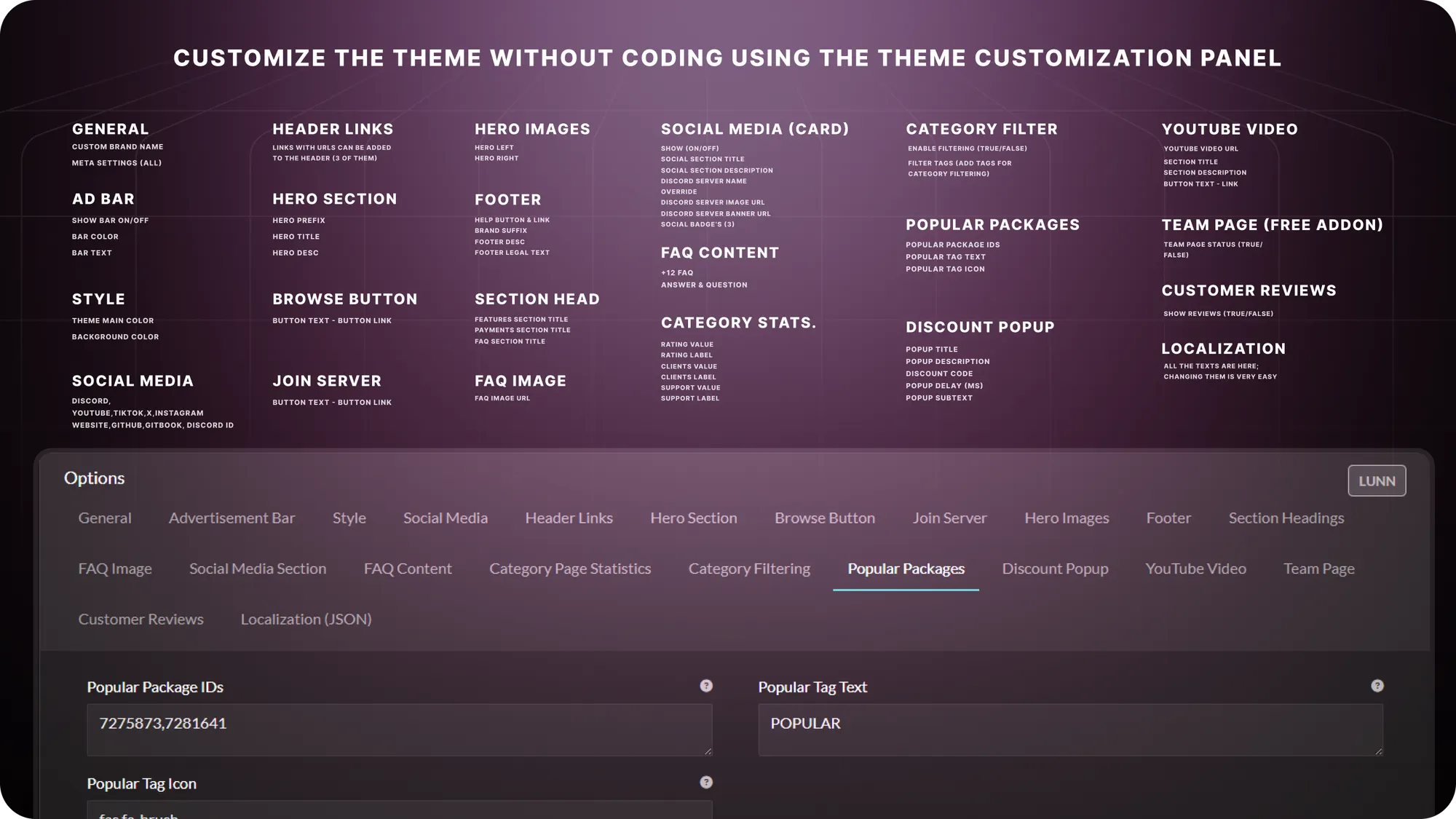
Task: Click the Popular Tag Text field
Action: tap(1071, 729)
